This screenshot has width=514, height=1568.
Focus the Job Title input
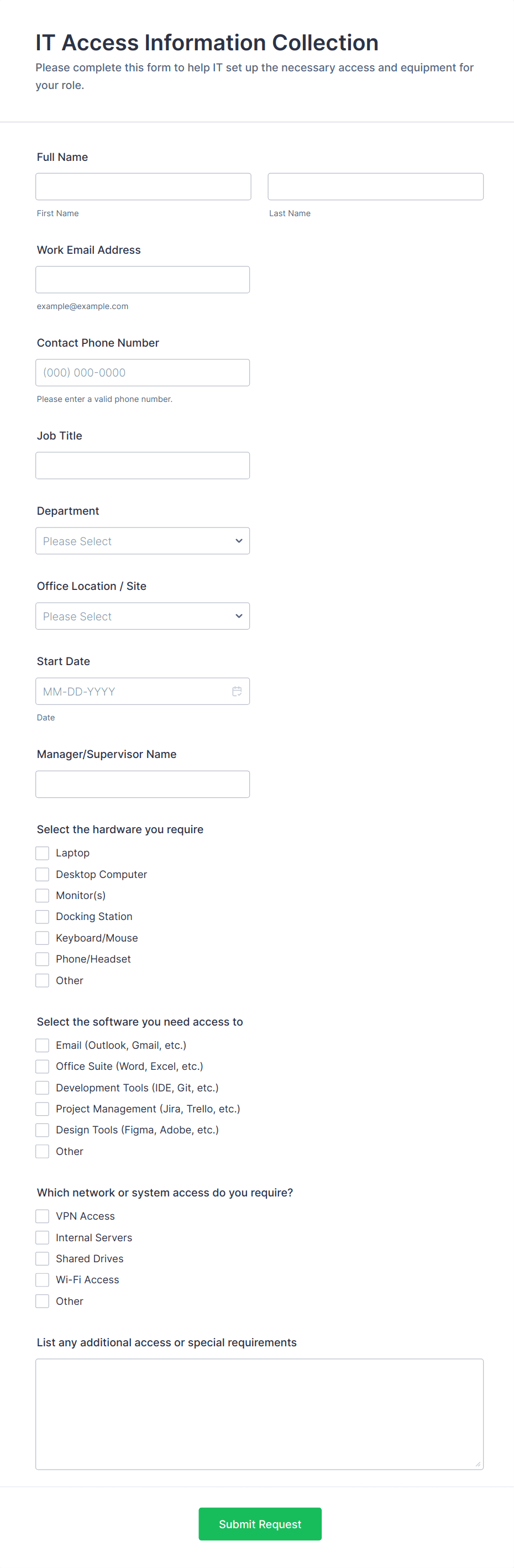pyautogui.click(x=143, y=465)
